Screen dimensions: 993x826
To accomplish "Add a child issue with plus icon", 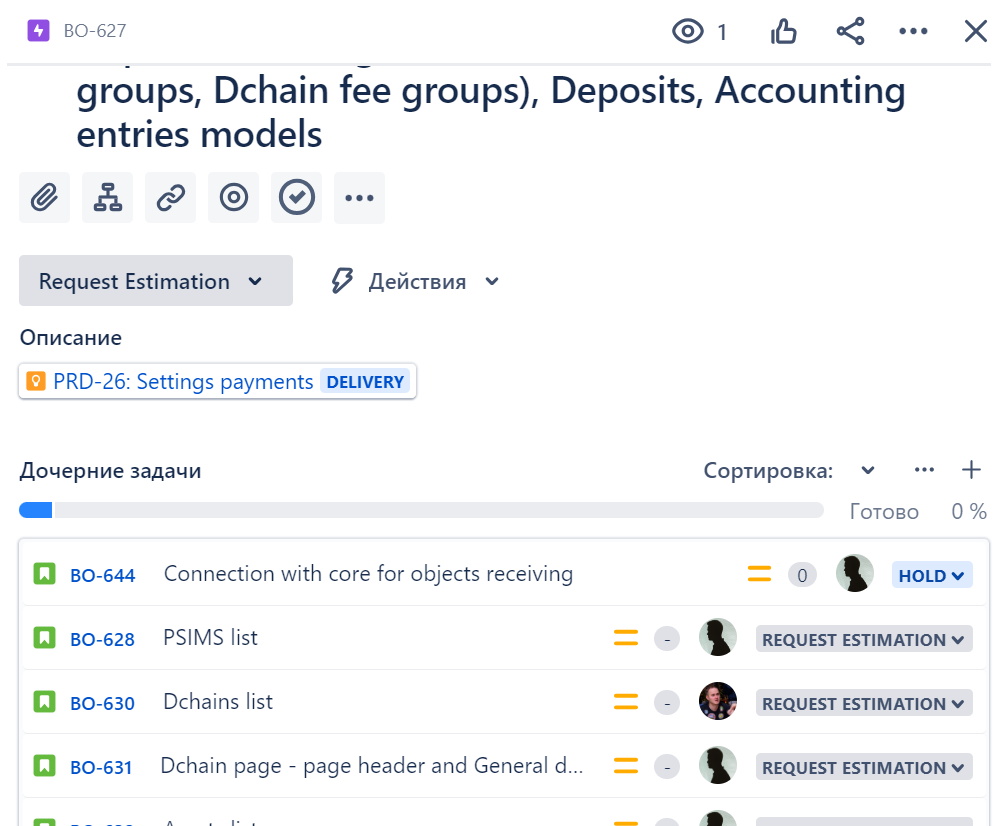I will point(971,470).
